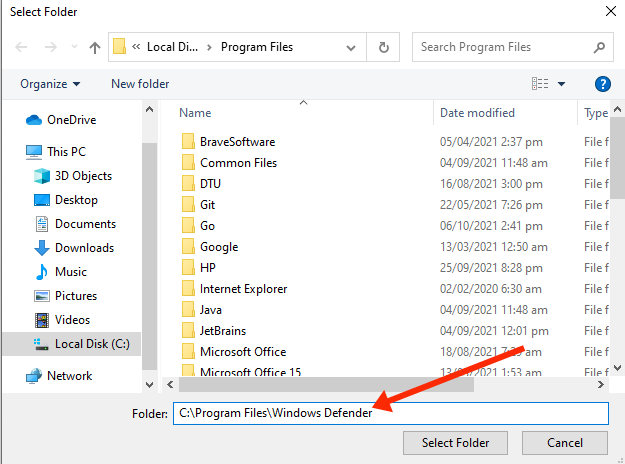Click the horizontal scrollbar thumb
Image resolution: width=625 pixels, height=464 pixels.
tap(326, 385)
